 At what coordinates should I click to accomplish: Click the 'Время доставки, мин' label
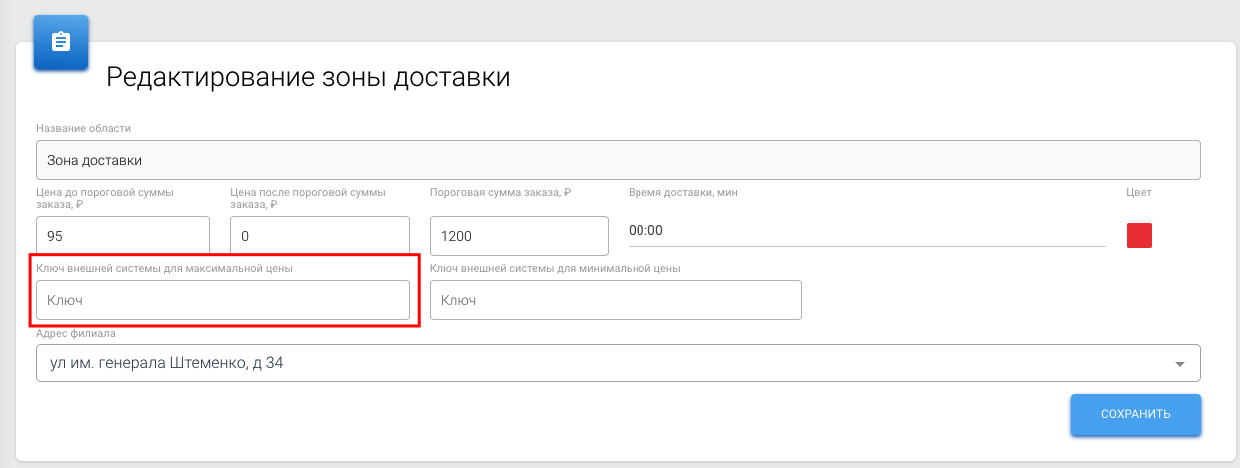pyautogui.click(x=683, y=192)
